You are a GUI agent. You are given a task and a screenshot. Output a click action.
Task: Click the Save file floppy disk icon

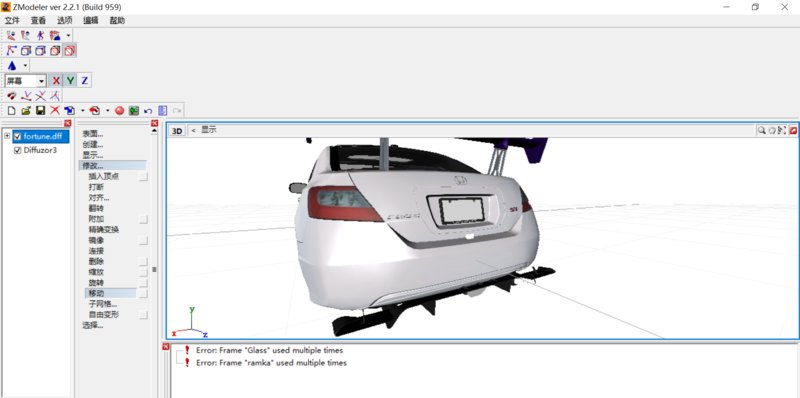coord(40,110)
